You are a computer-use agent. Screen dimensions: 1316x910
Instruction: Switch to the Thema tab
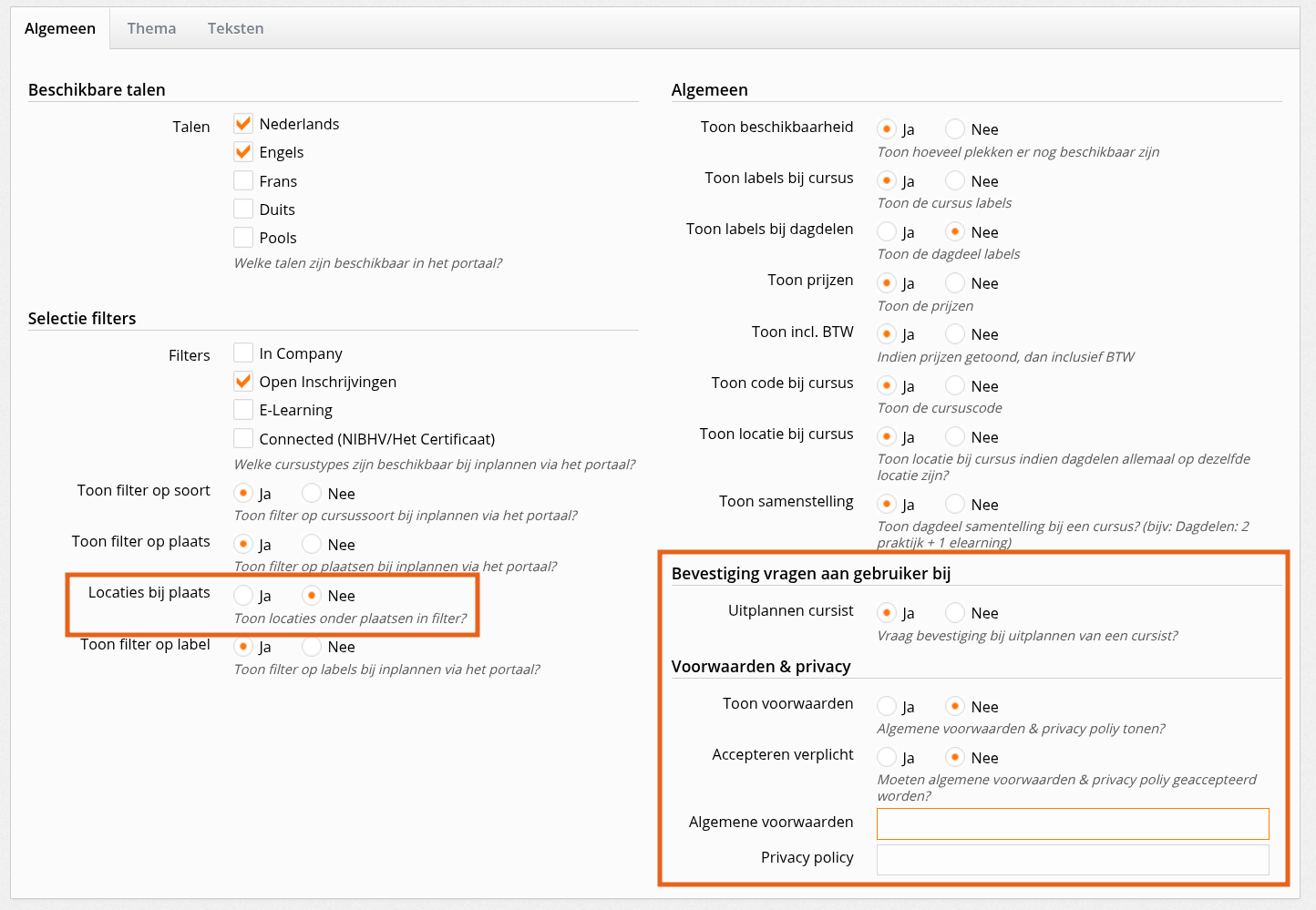[151, 28]
